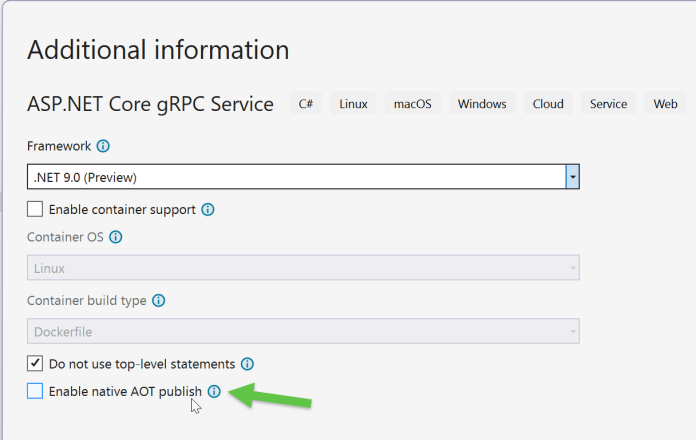Check Enable native AOT publish

click(35, 391)
